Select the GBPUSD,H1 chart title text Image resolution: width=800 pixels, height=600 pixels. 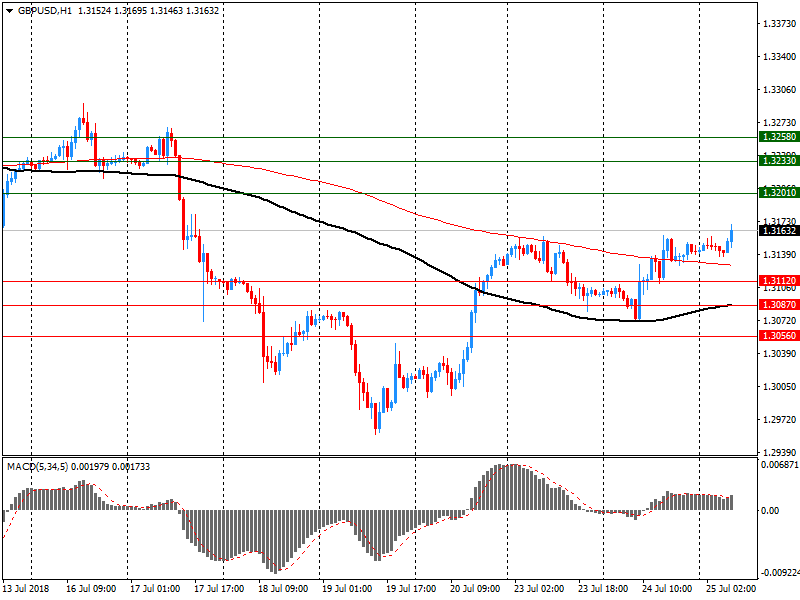pos(45,10)
